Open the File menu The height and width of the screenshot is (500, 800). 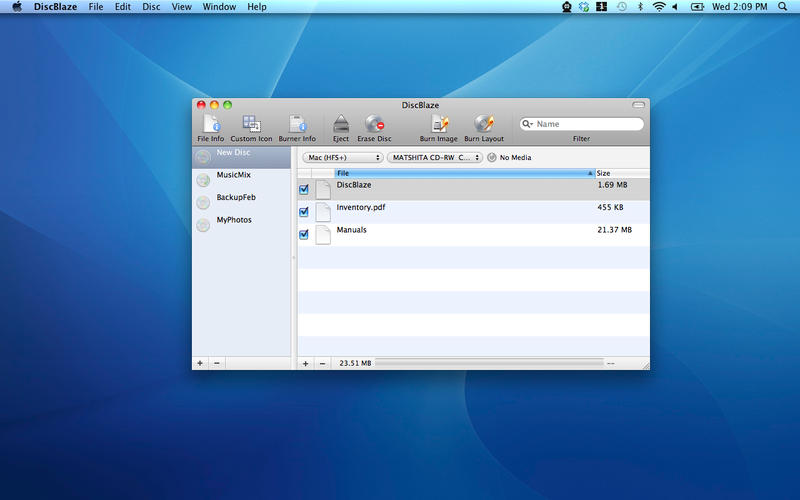(x=95, y=7)
